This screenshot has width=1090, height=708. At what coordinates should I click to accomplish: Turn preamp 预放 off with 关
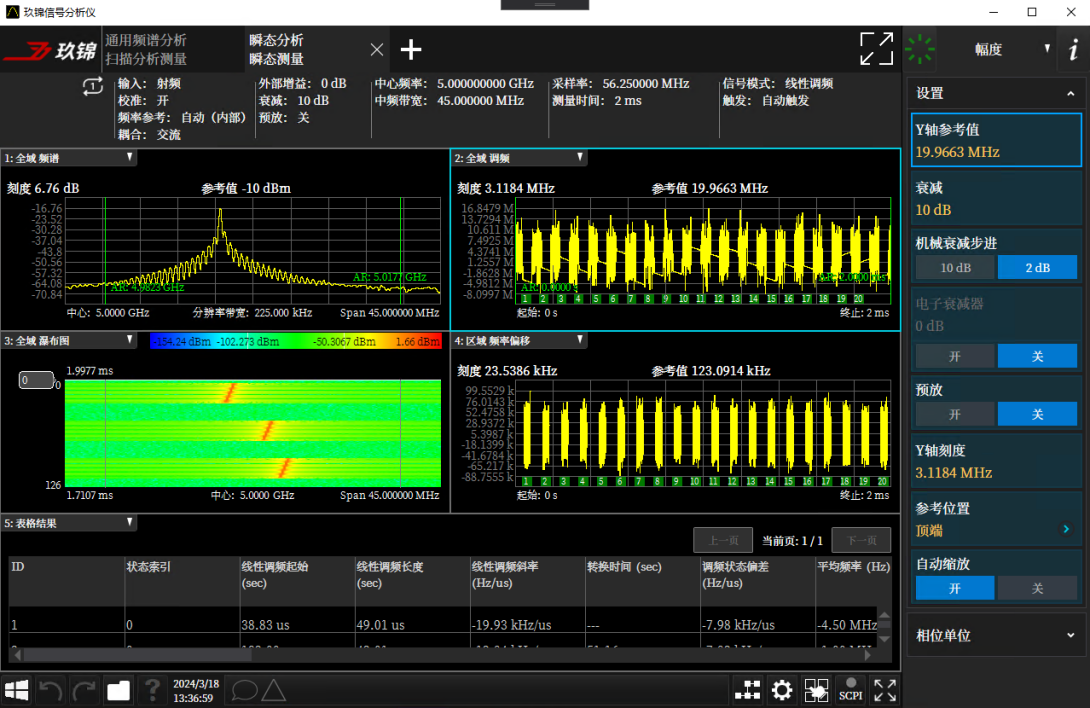[1037, 415]
